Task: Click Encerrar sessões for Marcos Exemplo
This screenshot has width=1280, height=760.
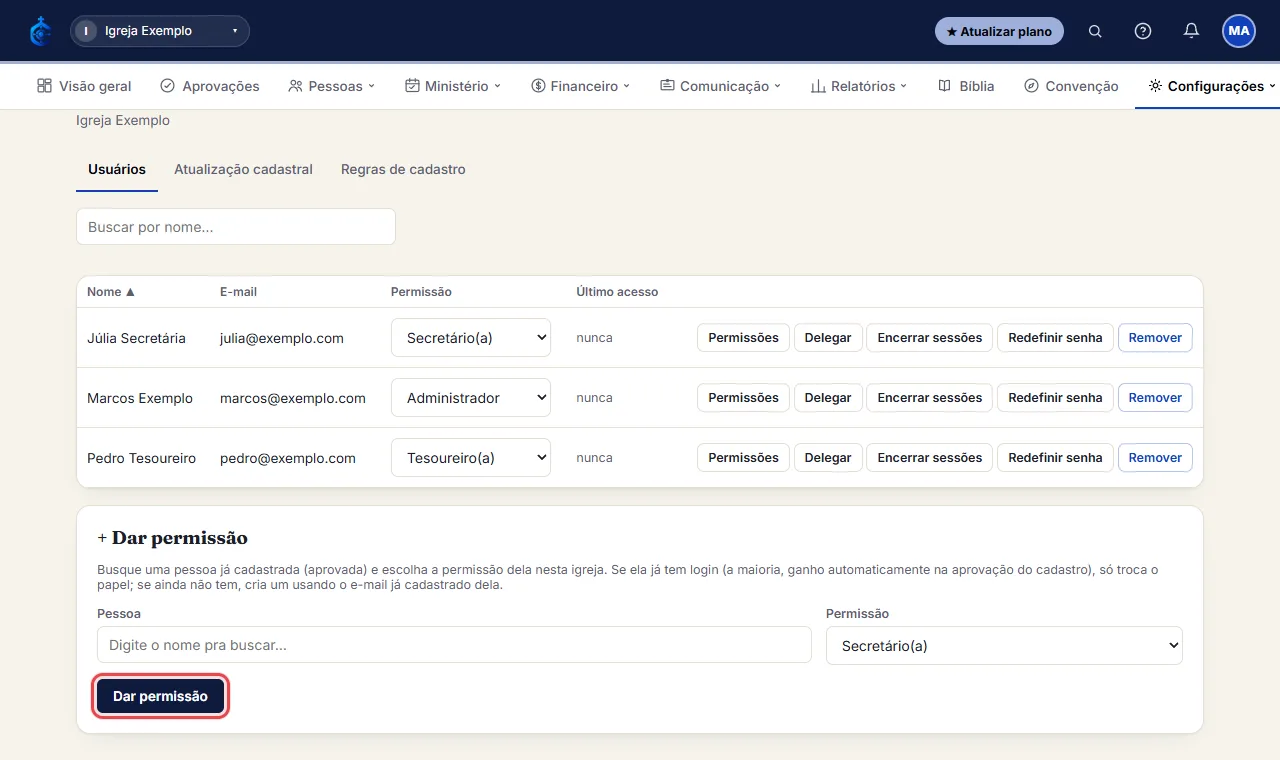Action: [930, 398]
